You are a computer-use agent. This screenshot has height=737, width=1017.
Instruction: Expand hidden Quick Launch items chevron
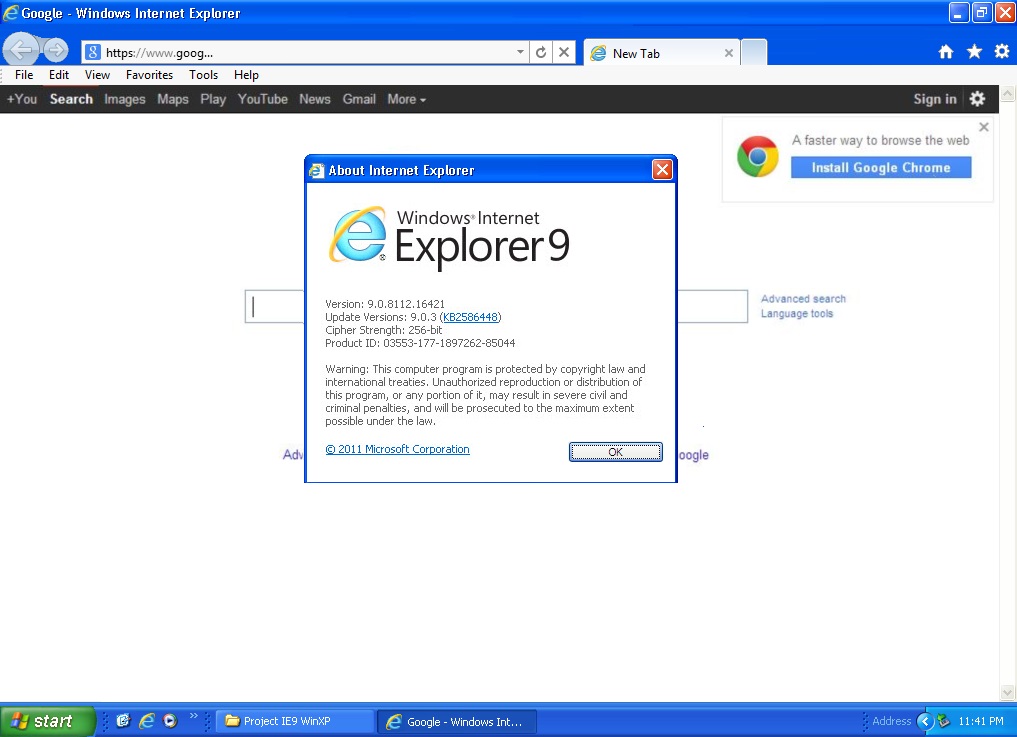point(193,716)
